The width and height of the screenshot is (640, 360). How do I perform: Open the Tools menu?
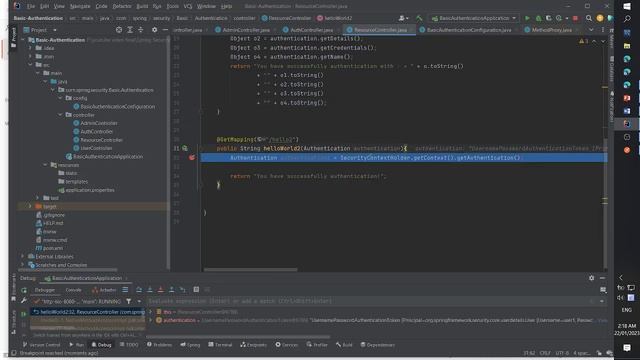[173, 6]
